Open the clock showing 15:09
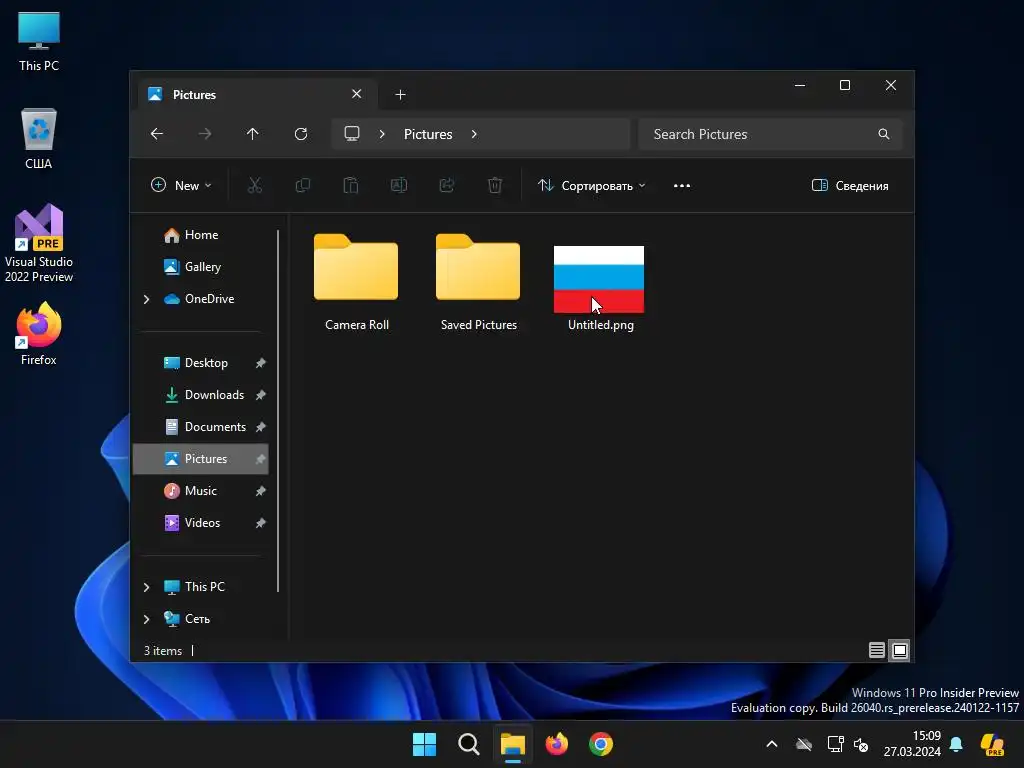This screenshot has height=768, width=1024. 912,744
